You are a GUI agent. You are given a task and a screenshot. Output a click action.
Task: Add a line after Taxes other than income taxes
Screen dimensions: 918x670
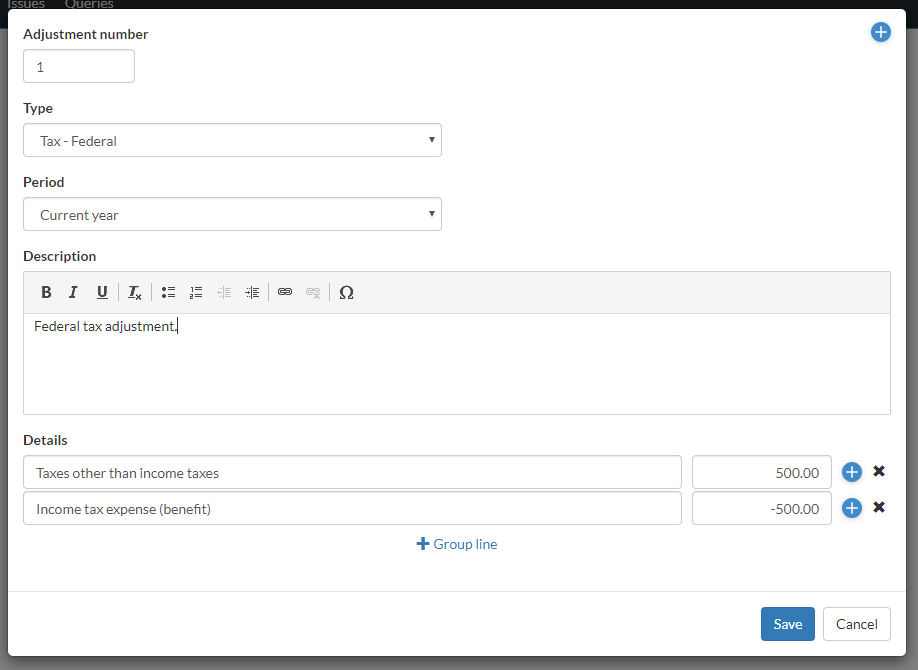point(851,473)
